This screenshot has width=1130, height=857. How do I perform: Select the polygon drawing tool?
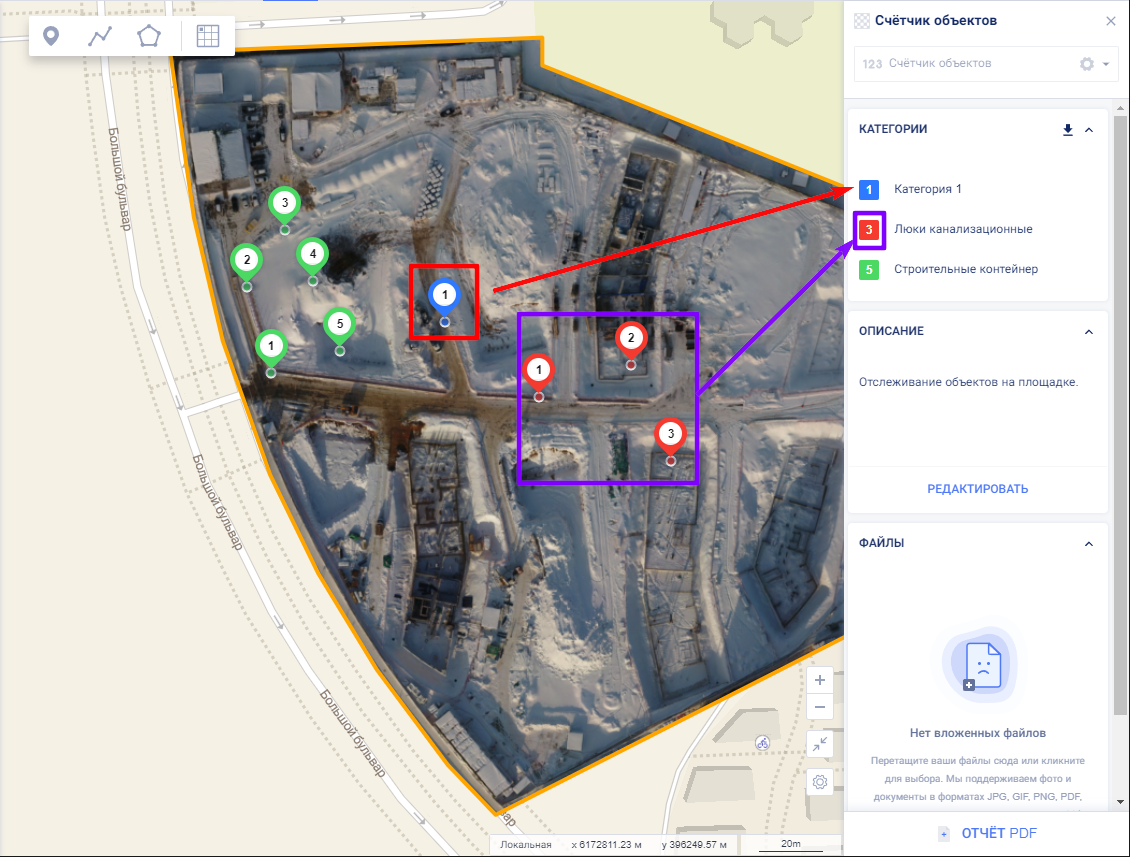tap(149, 37)
